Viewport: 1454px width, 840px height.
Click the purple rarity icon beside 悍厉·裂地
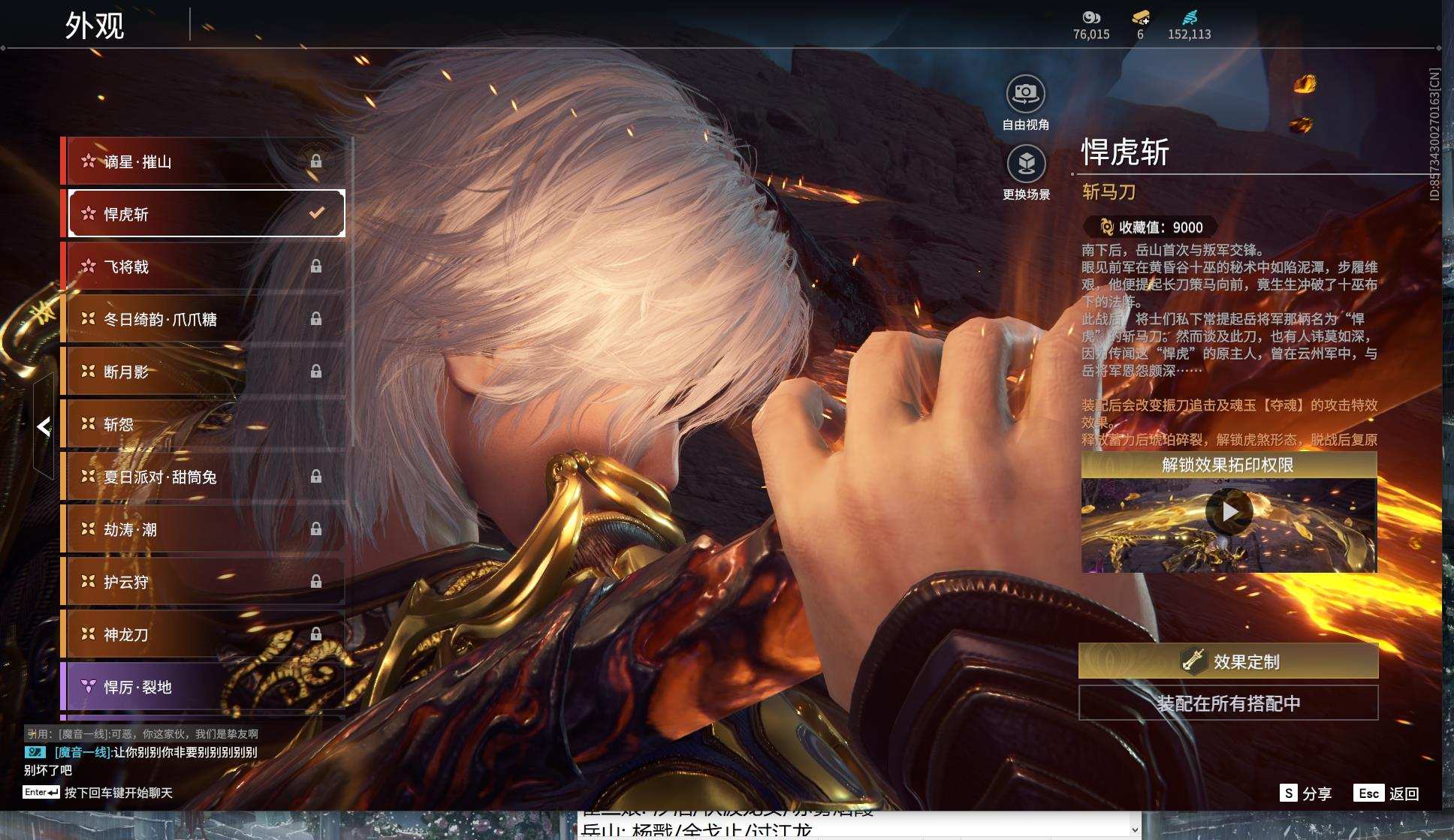(x=89, y=686)
